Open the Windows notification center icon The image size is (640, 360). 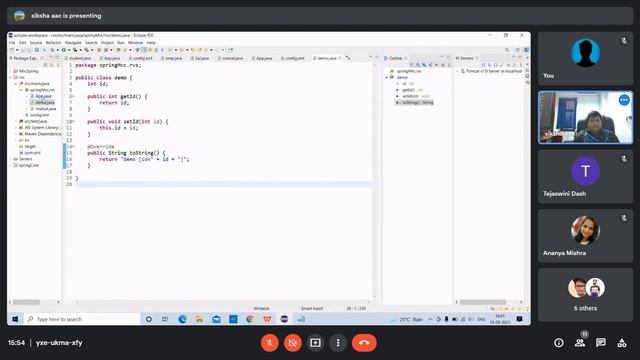click(x=519, y=319)
